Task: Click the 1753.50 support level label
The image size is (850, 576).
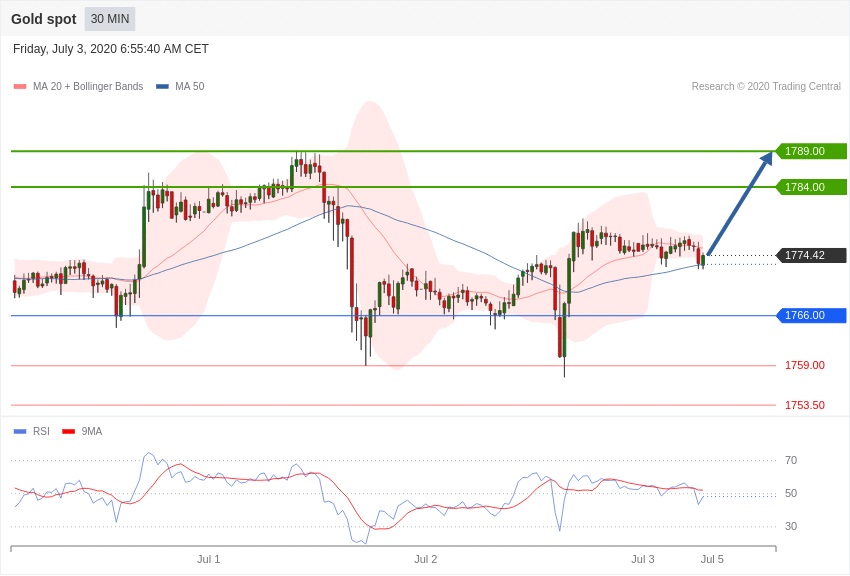Action: click(805, 405)
